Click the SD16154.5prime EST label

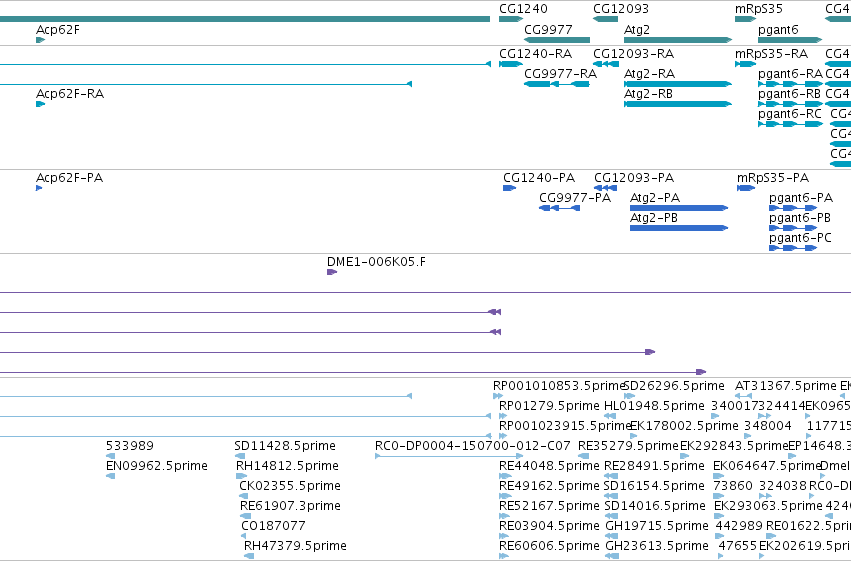tap(654, 486)
